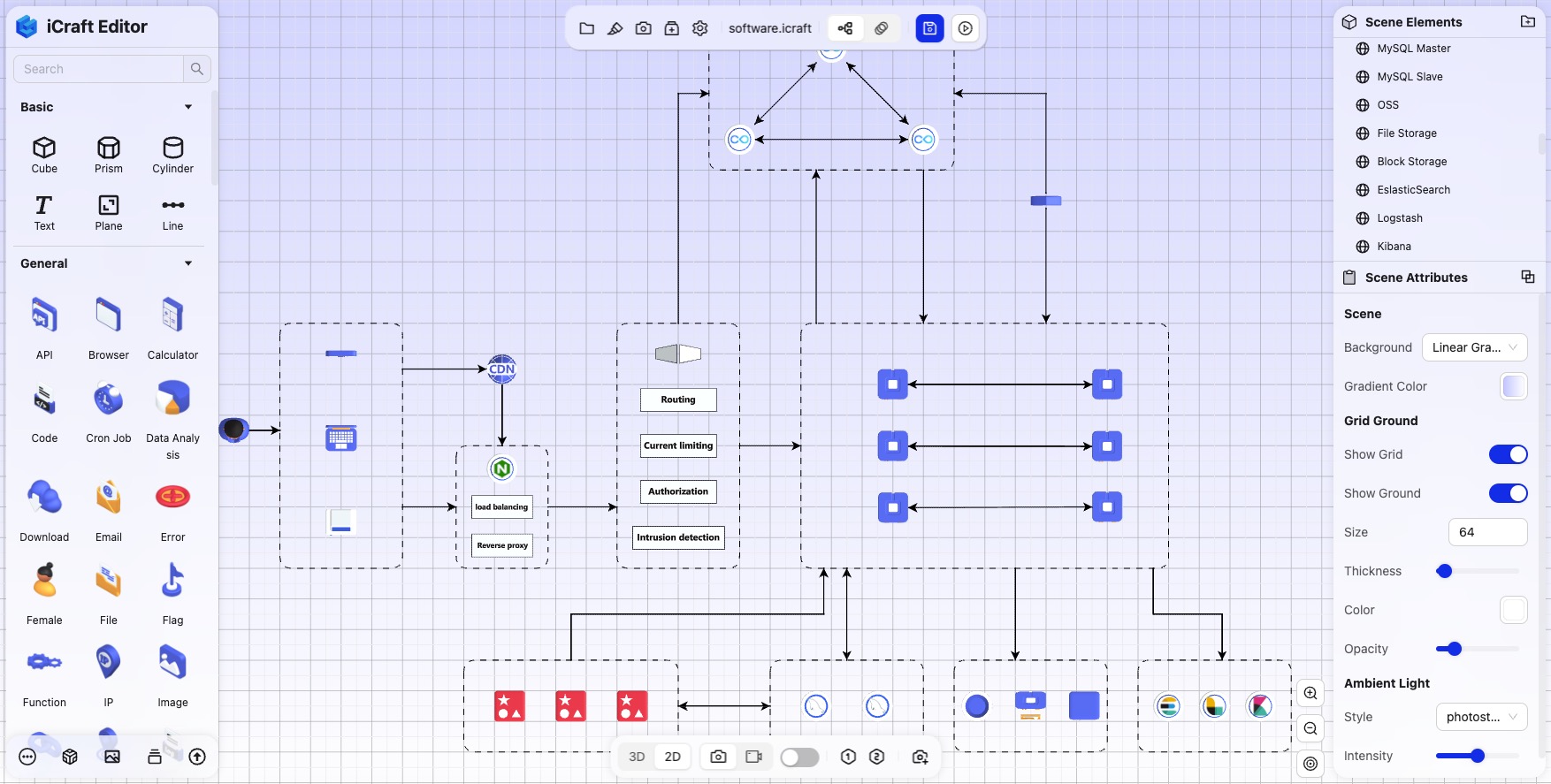Click the camera icon in the top toolbar

pyautogui.click(x=643, y=28)
